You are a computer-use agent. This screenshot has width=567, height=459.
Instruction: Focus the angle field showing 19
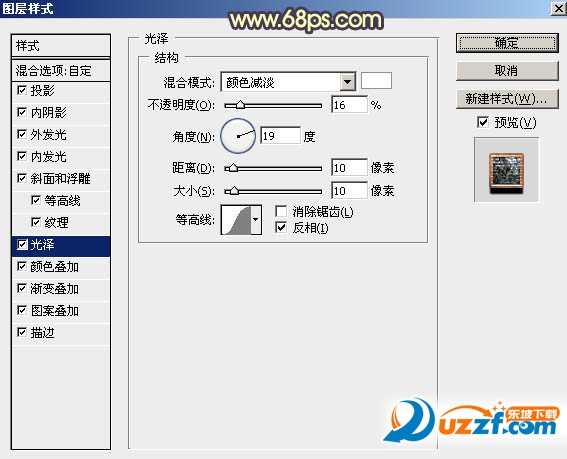(x=280, y=136)
